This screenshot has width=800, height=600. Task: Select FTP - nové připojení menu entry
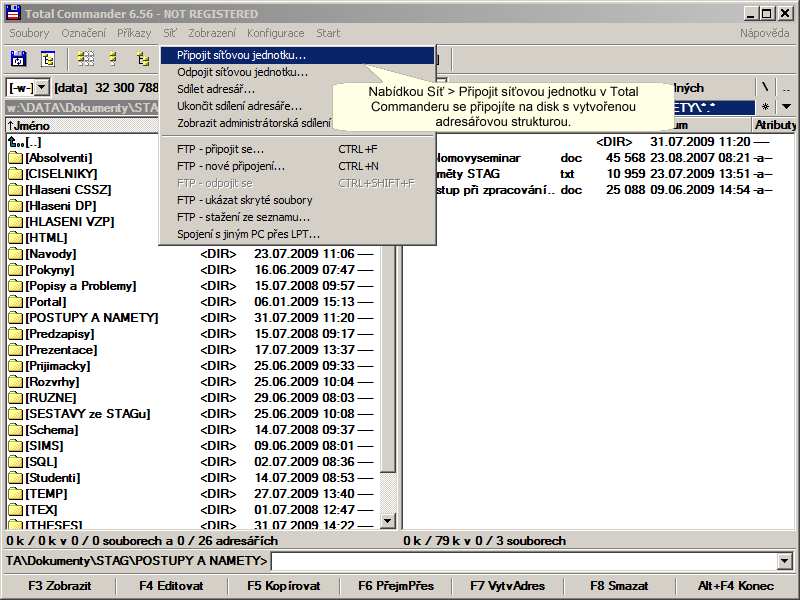coord(297,166)
